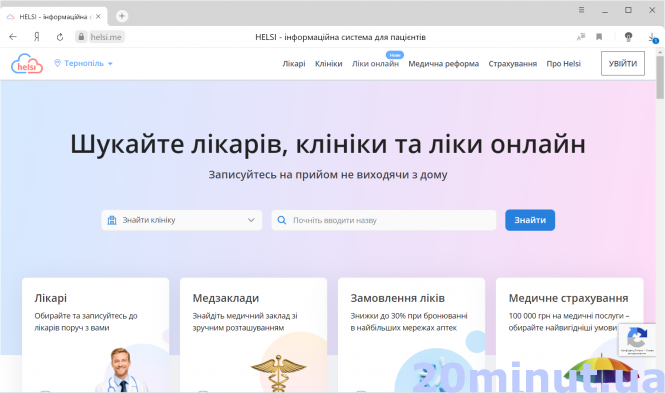665x393 pixels.
Task: Click the helsi.me address text
Action: coord(106,37)
